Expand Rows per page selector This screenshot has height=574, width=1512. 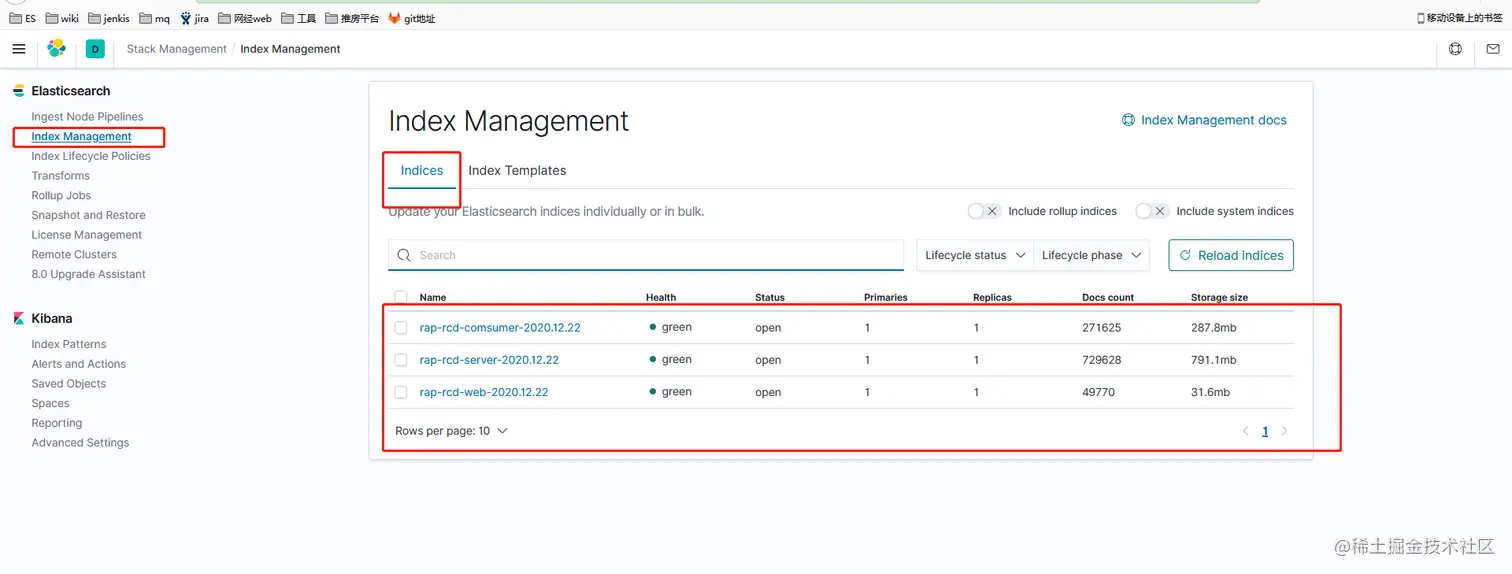tap(452, 431)
